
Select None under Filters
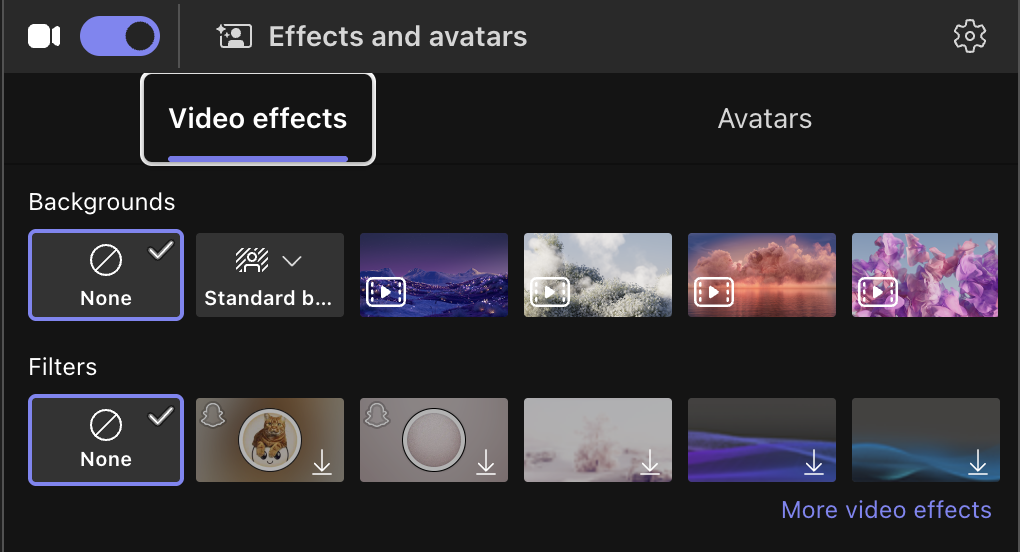pyautogui.click(x=106, y=440)
